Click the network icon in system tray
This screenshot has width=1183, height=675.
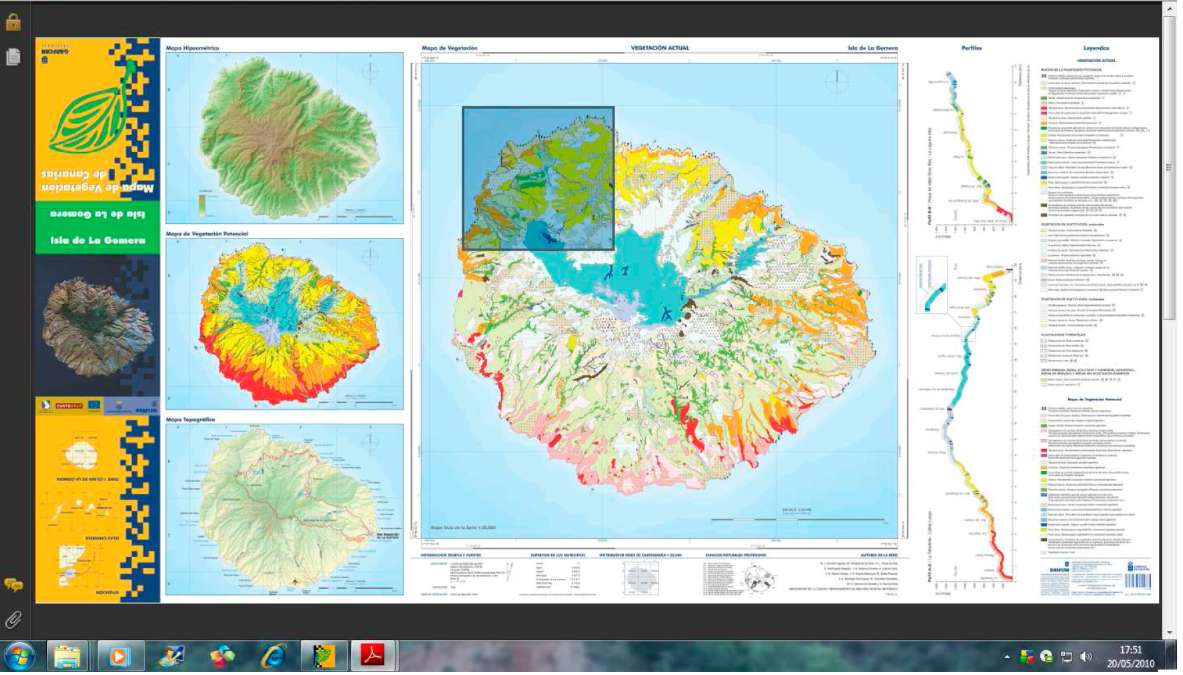(x=1066, y=657)
